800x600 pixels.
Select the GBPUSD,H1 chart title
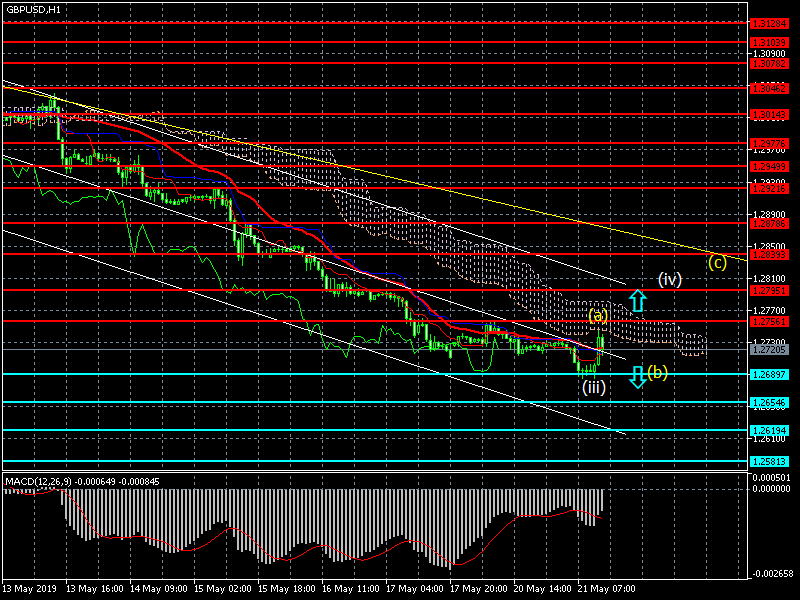pyautogui.click(x=34, y=10)
